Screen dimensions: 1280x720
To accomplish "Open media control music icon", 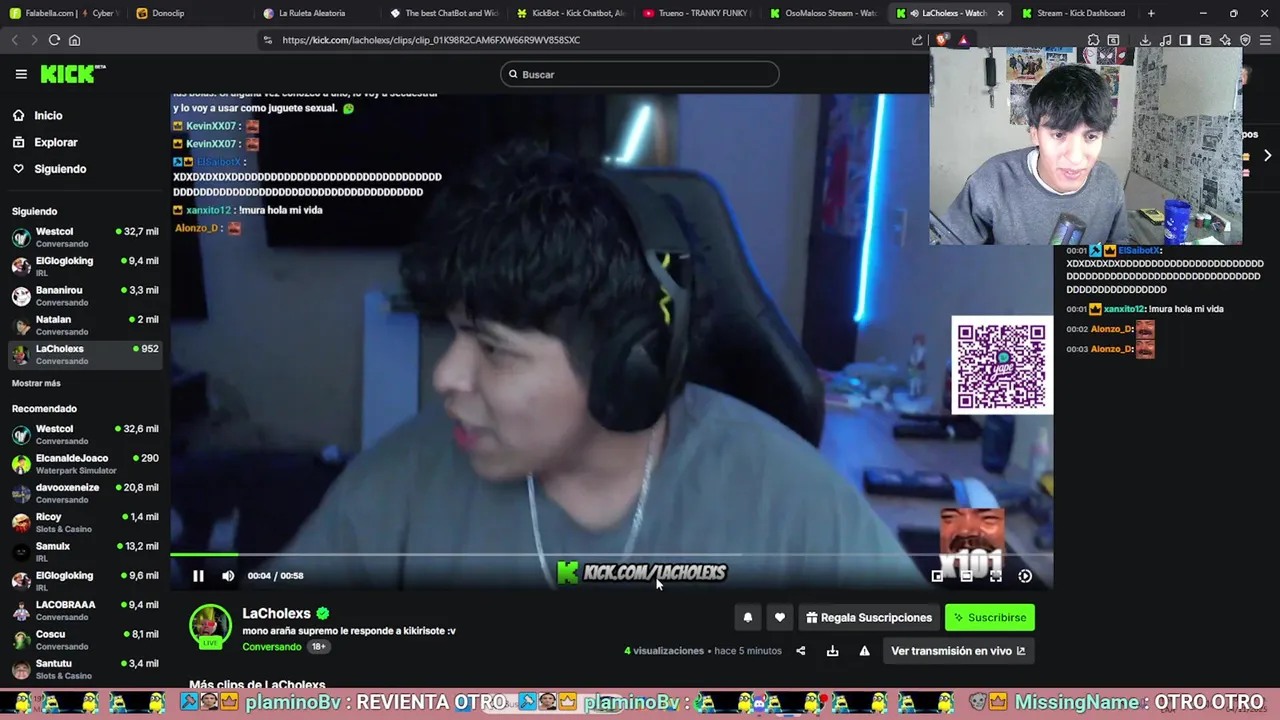I will (x=1165, y=40).
